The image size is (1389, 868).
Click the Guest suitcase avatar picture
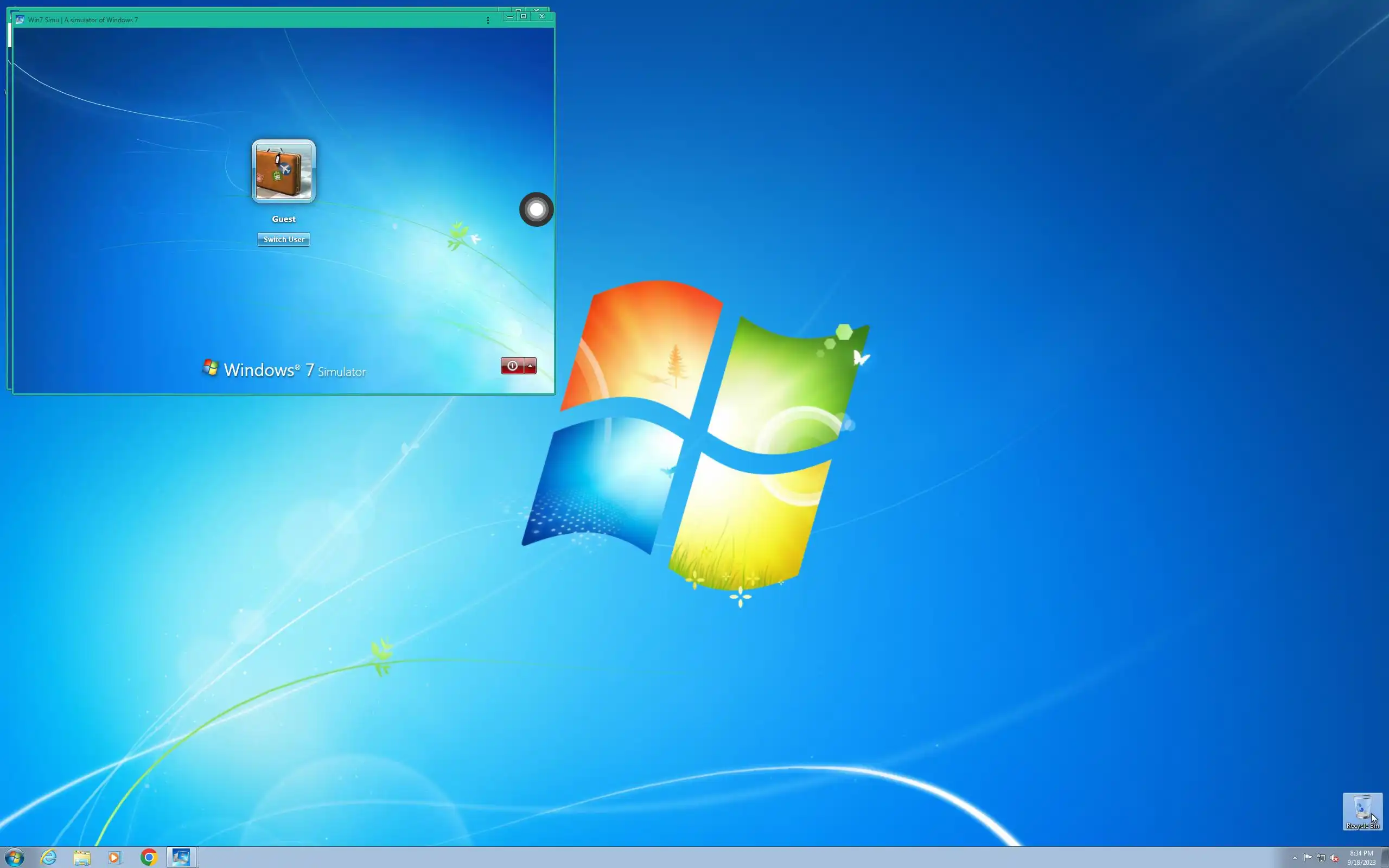pos(284,171)
